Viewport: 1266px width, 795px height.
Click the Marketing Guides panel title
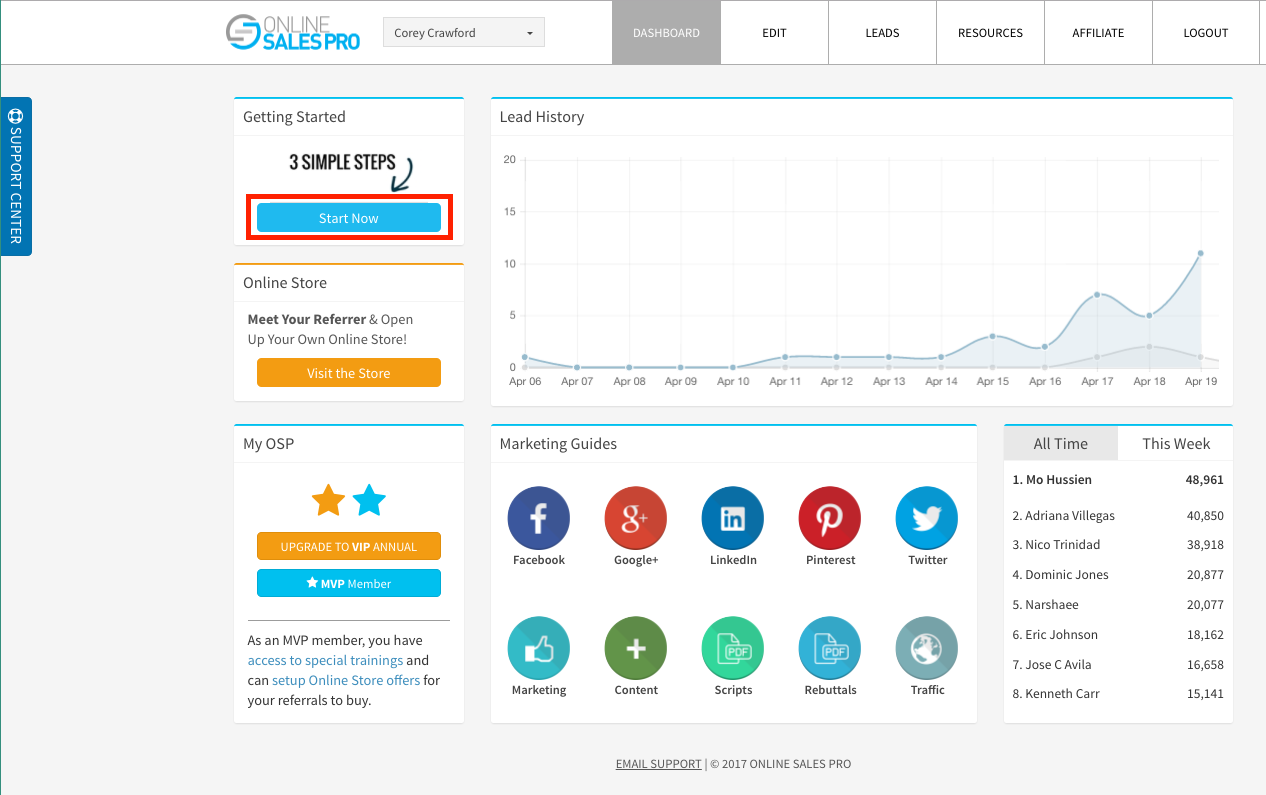558,444
